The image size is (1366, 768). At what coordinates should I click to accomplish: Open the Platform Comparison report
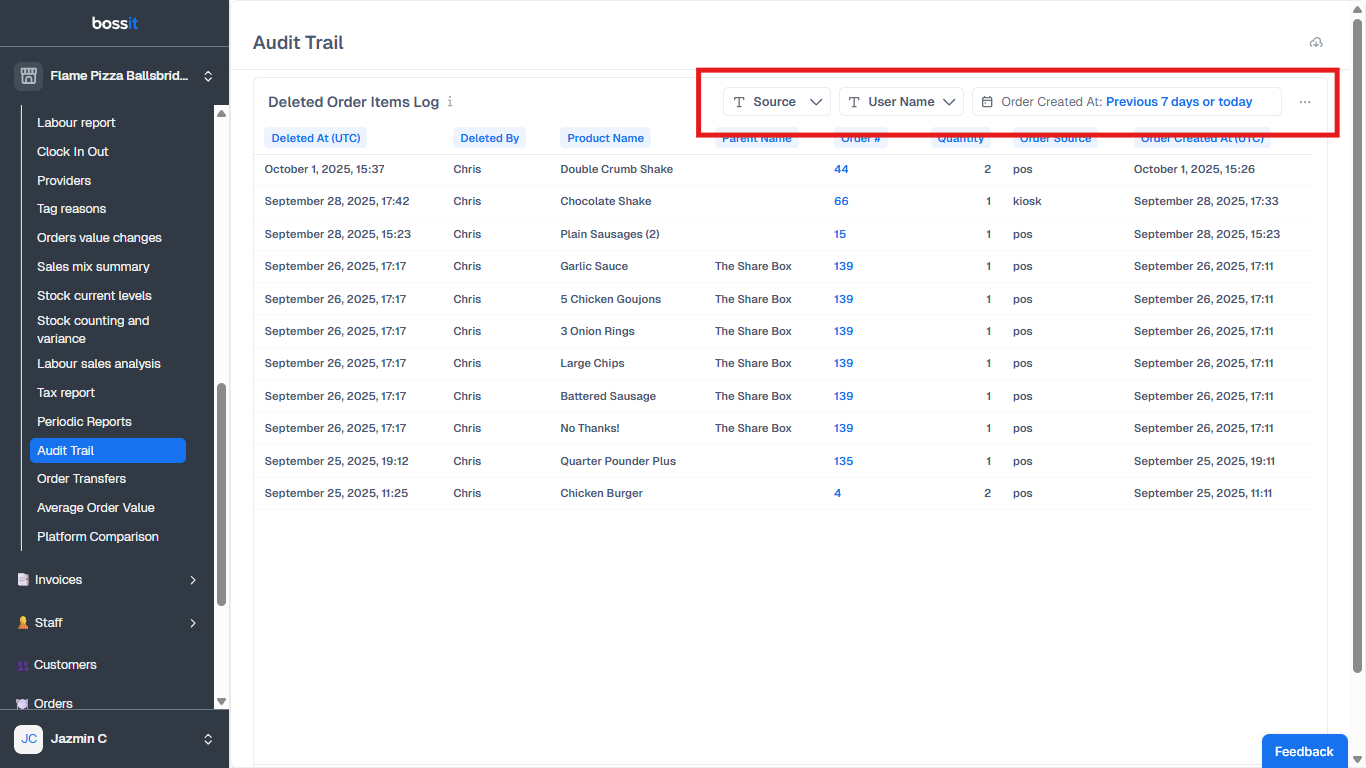(x=97, y=537)
